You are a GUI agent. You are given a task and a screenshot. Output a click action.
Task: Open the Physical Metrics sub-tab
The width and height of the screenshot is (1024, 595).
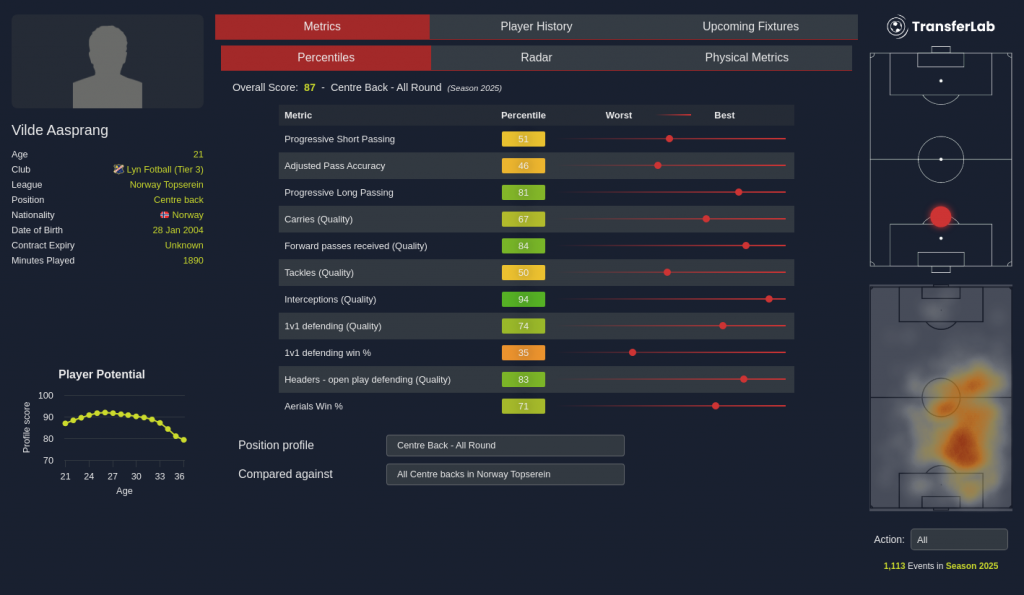point(746,58)
